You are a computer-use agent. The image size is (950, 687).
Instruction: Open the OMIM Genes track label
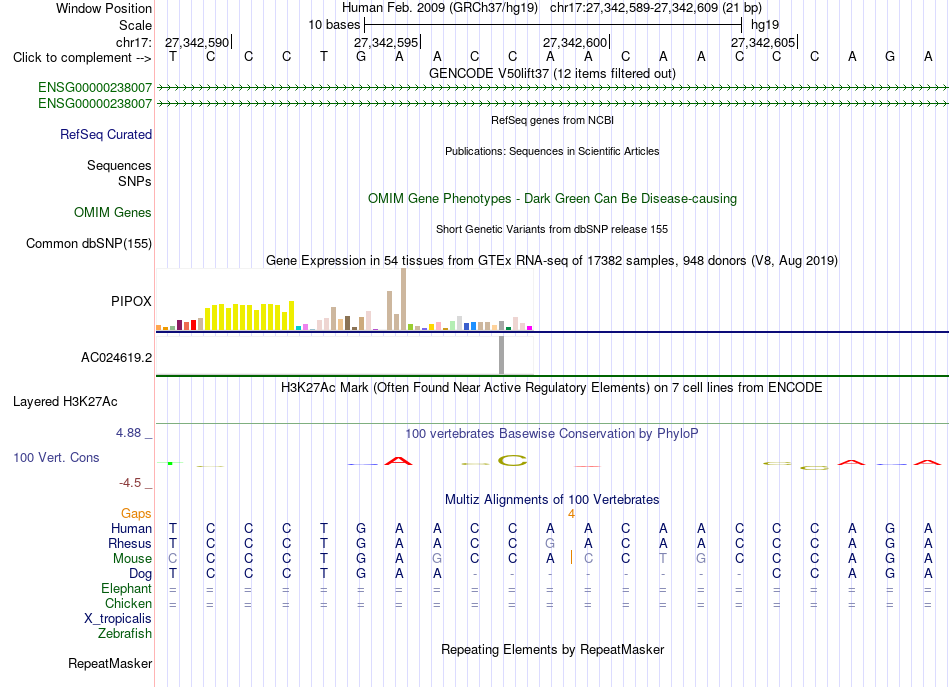pyautogui.click(x=113, y=213)
